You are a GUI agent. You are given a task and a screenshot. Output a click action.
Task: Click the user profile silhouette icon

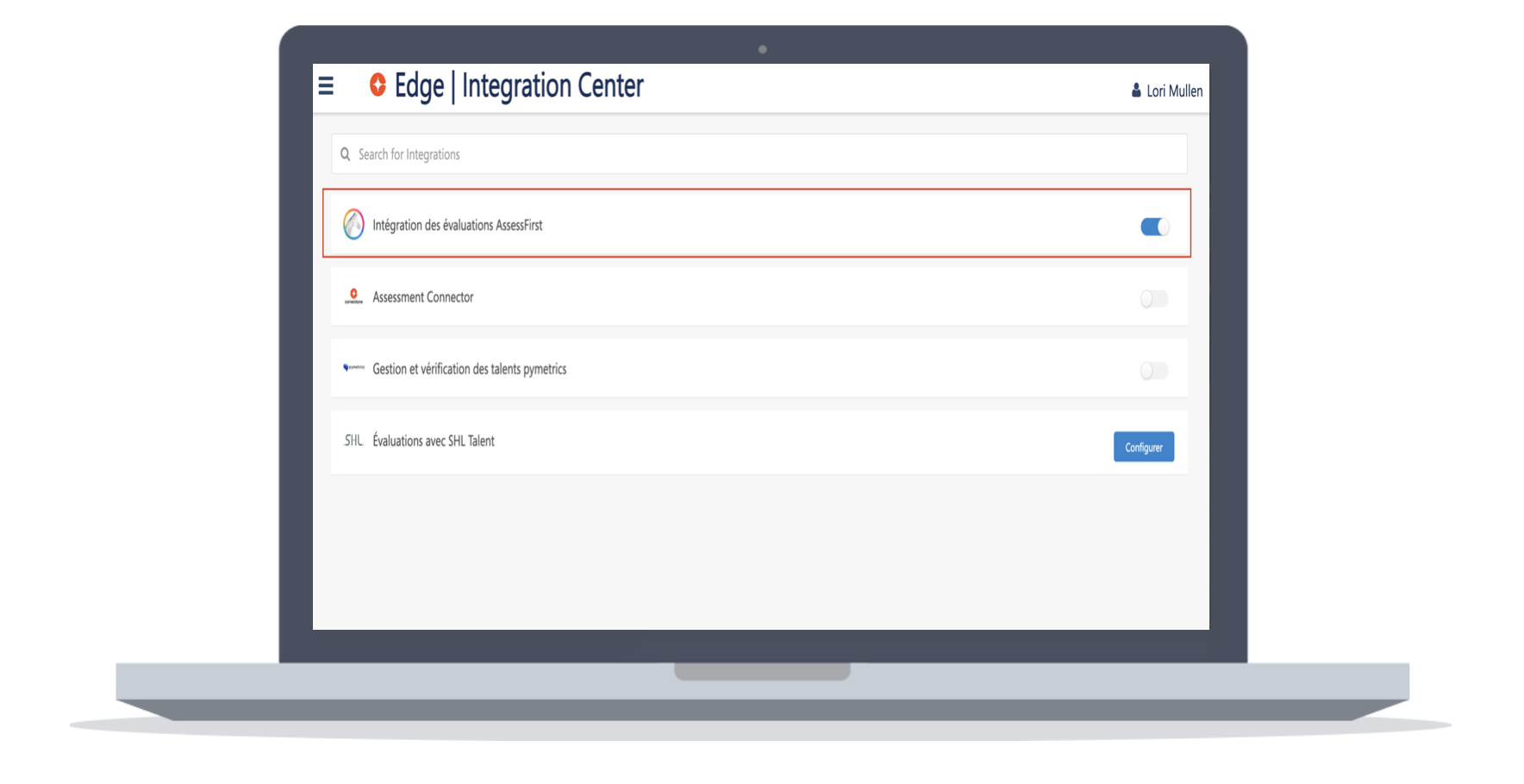1136,90
